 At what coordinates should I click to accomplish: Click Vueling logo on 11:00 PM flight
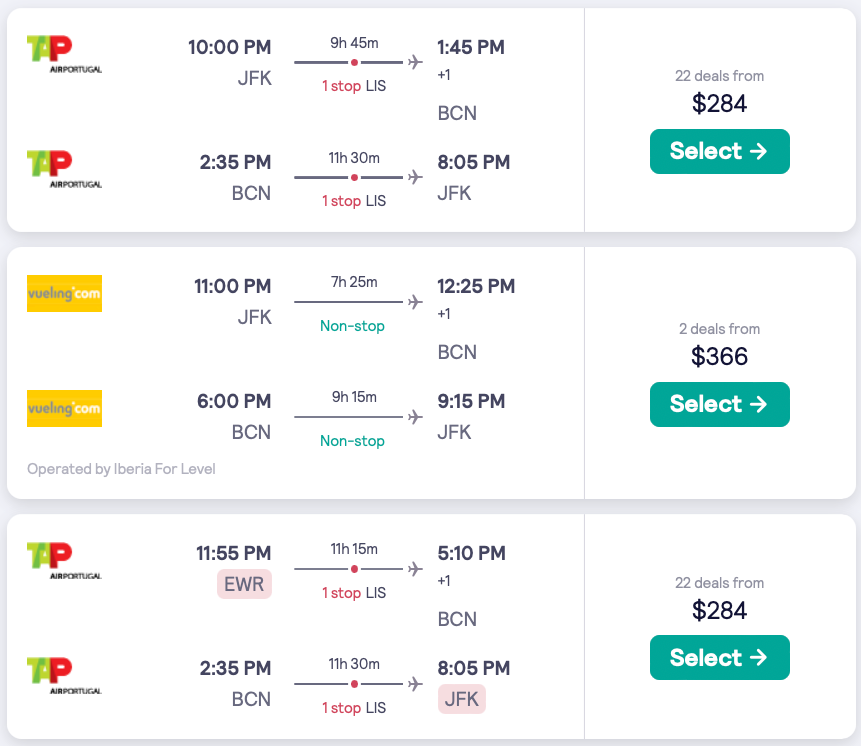point(64,293)
